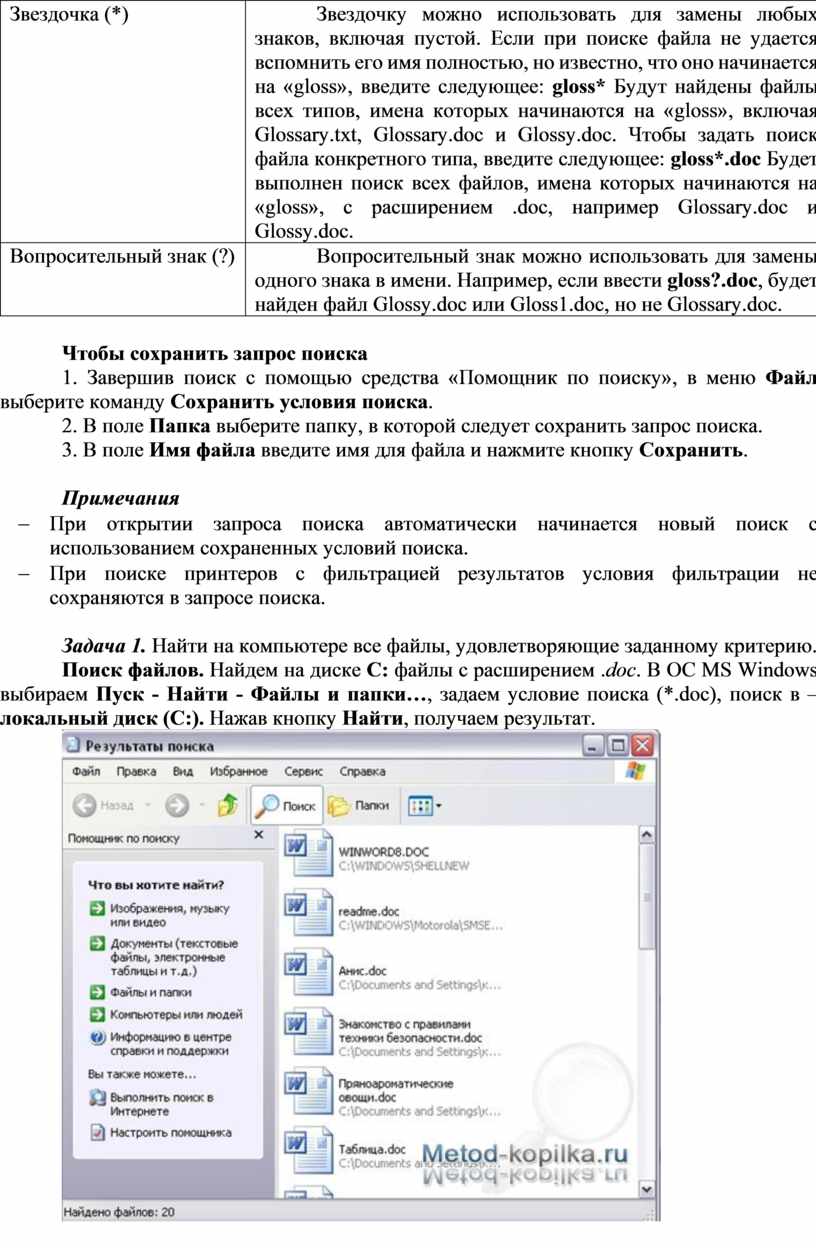Click the Windows flag logo in menu bar

pyautogui.click(x=634, y=771)
